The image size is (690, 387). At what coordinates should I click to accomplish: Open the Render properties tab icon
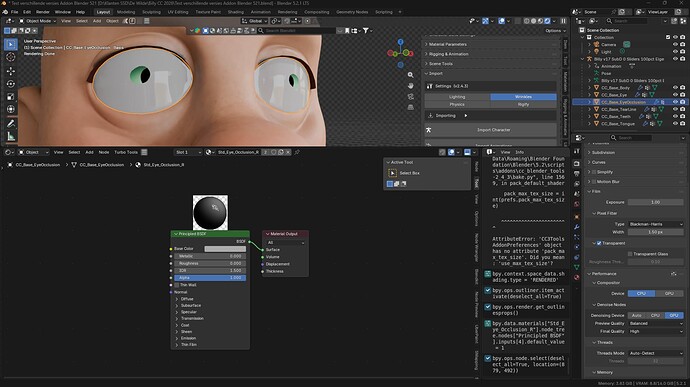click(576, 163)
